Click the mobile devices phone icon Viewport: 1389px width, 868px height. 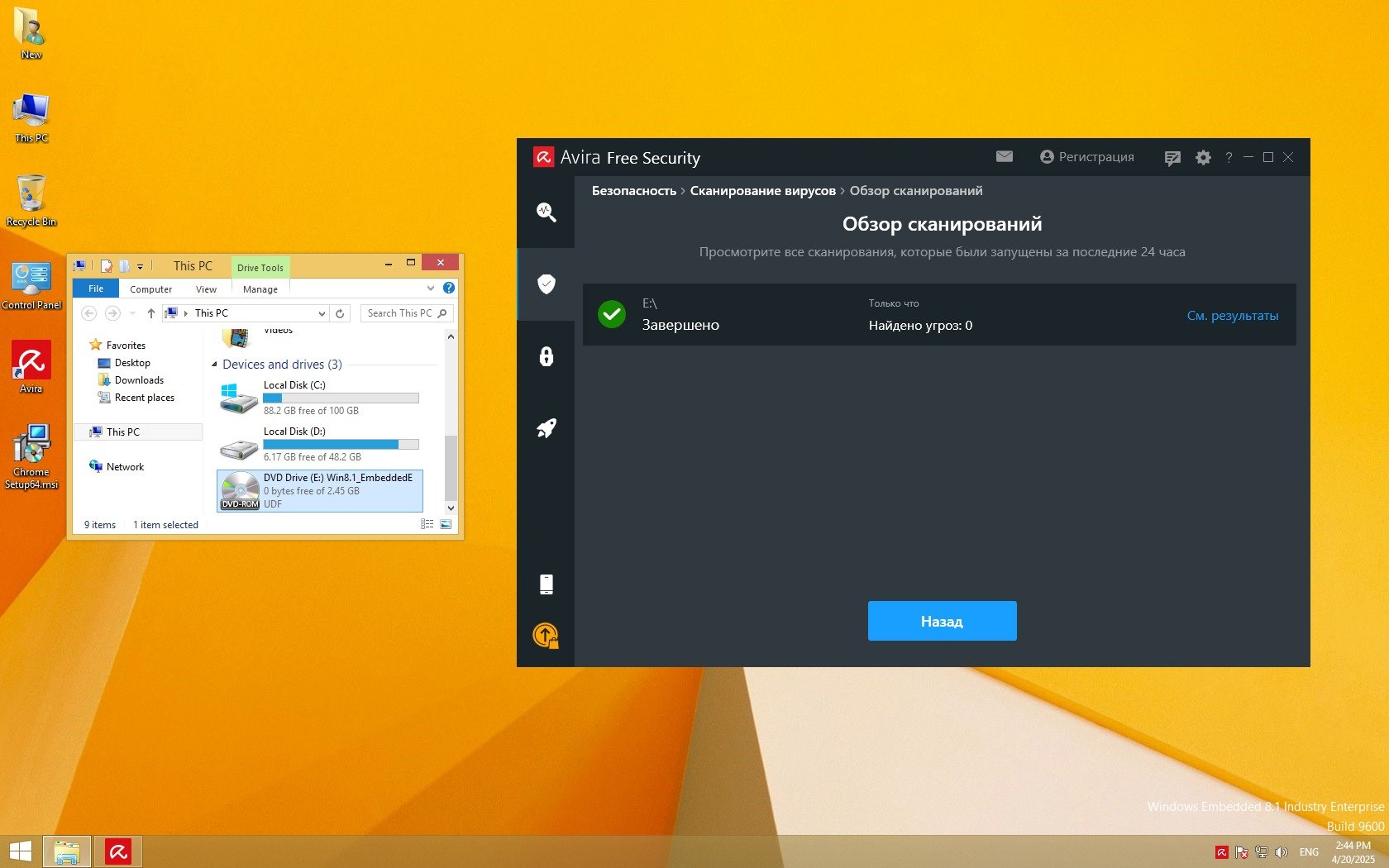[x=546, y=584]
